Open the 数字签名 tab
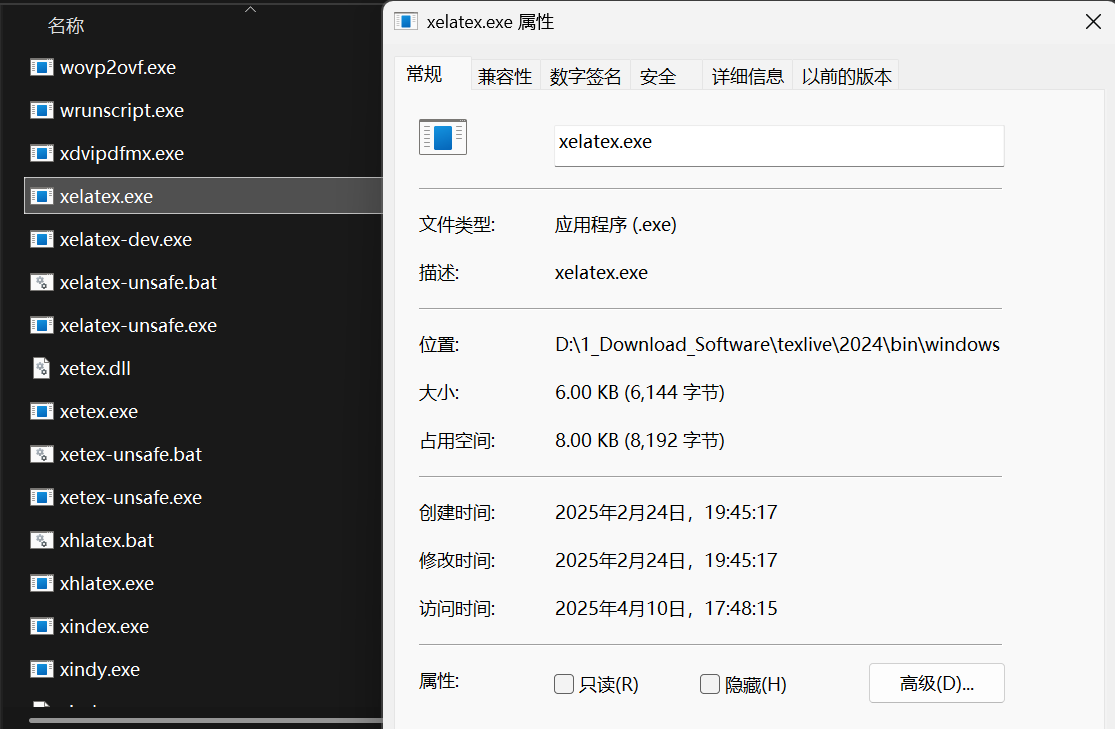 (586, 77)
